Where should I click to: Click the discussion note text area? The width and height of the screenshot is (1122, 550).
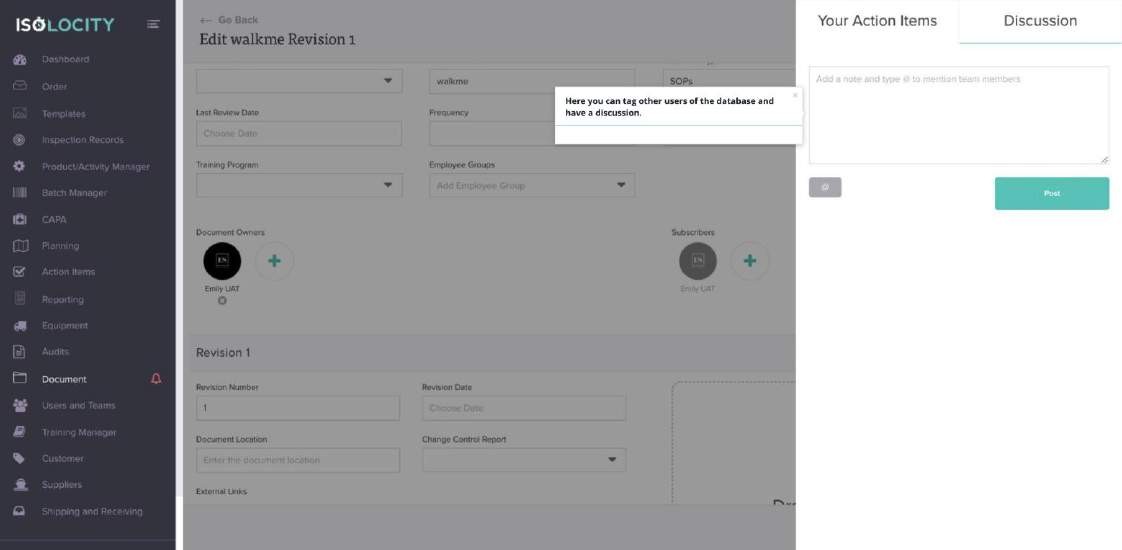tap(959, 115)
